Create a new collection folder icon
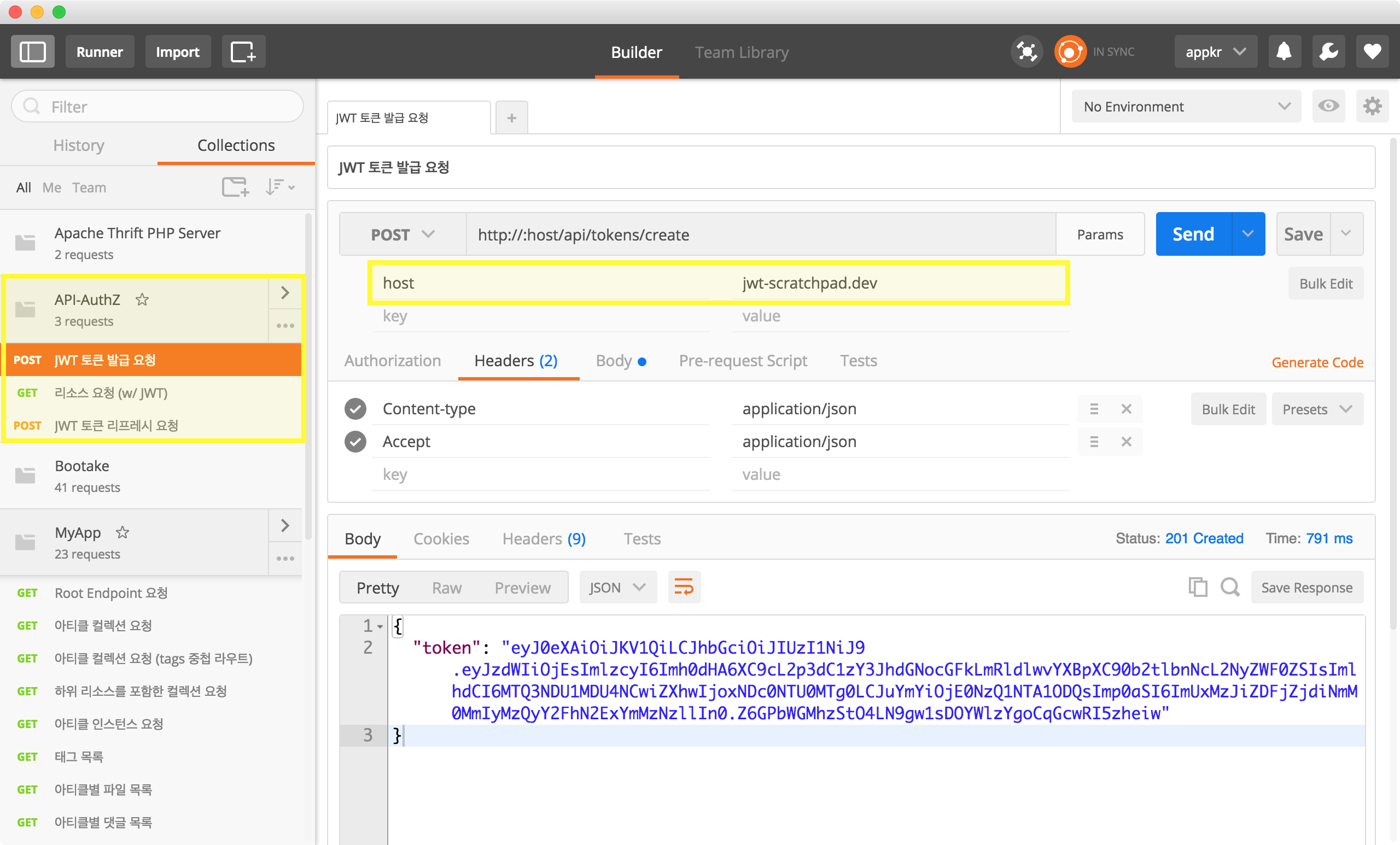The image size is (1400, 845). (235, 187)
